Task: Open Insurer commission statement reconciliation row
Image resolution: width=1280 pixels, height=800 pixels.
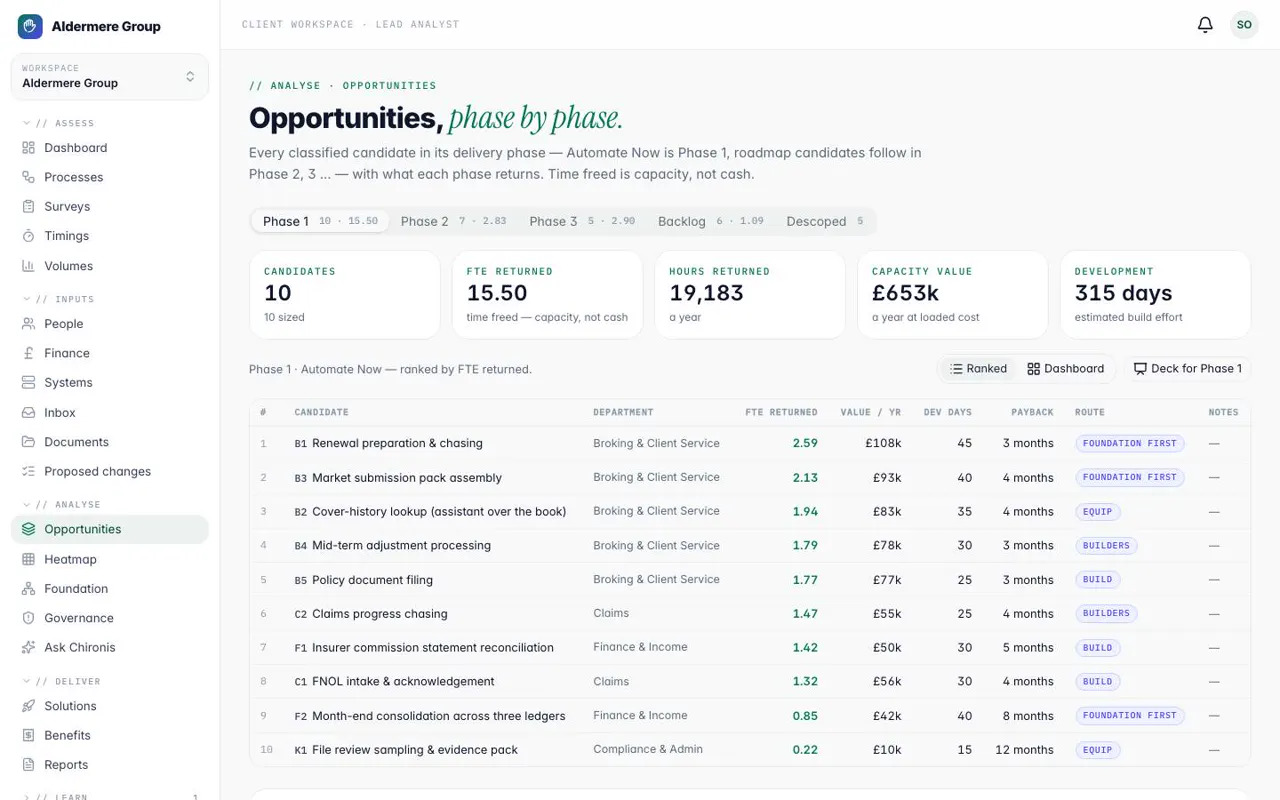Action: click(750, 647)
